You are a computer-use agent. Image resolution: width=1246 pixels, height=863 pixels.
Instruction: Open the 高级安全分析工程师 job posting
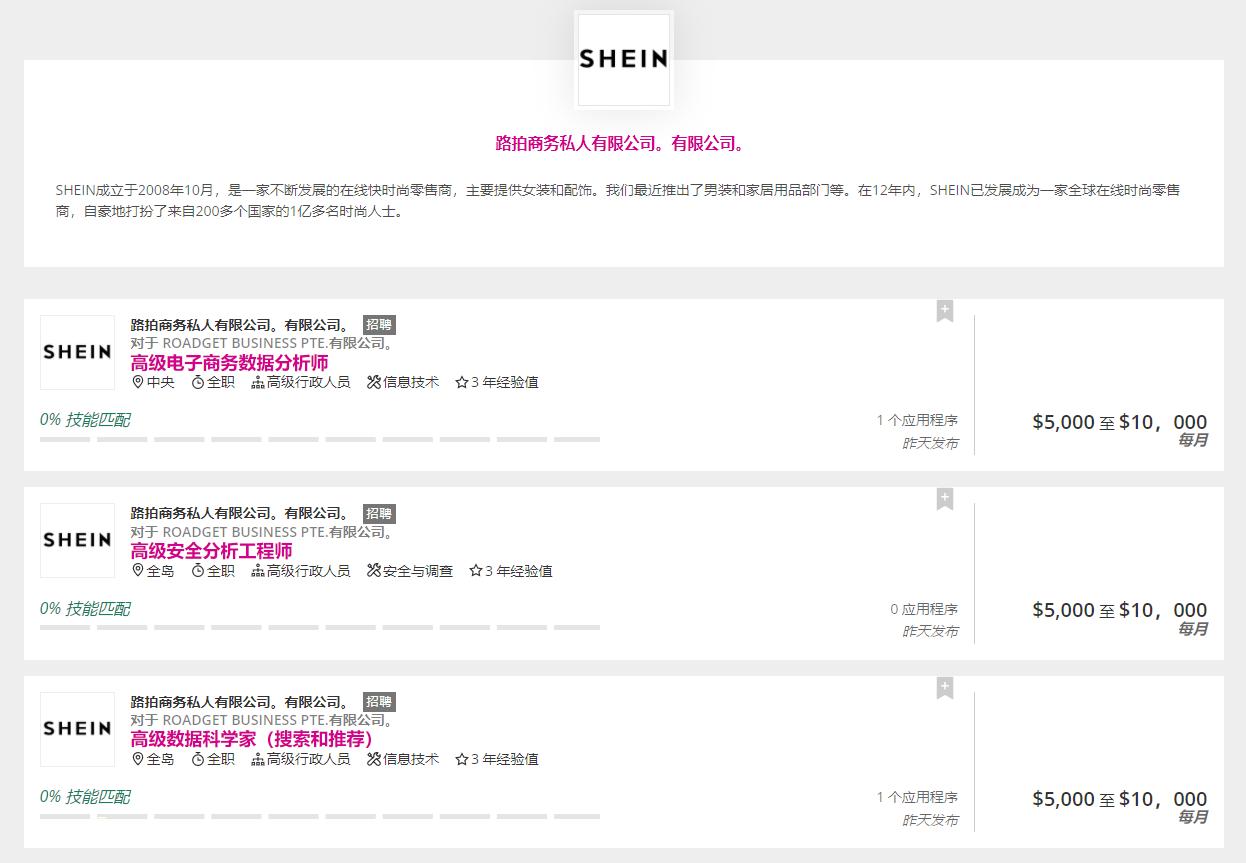(211, 551)
